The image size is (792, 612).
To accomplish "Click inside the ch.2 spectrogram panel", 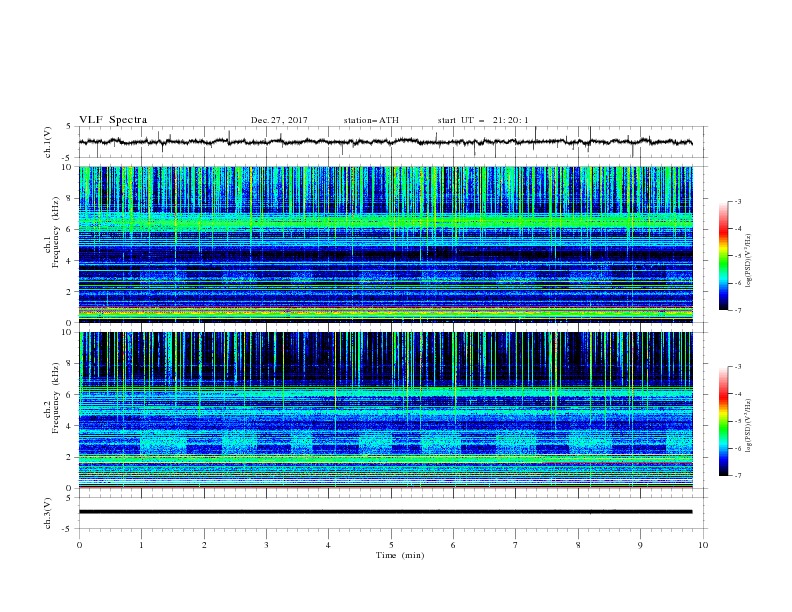I will point(385,410).
